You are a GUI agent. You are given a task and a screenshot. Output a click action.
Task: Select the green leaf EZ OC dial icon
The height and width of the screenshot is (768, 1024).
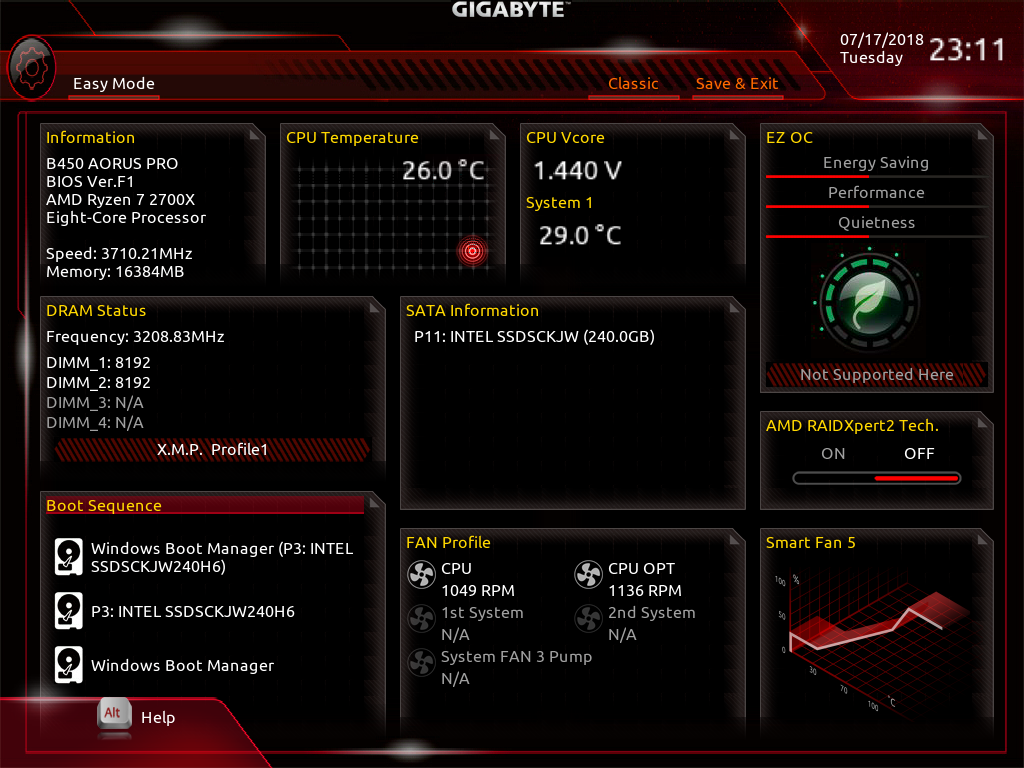[x=869, y=302]
